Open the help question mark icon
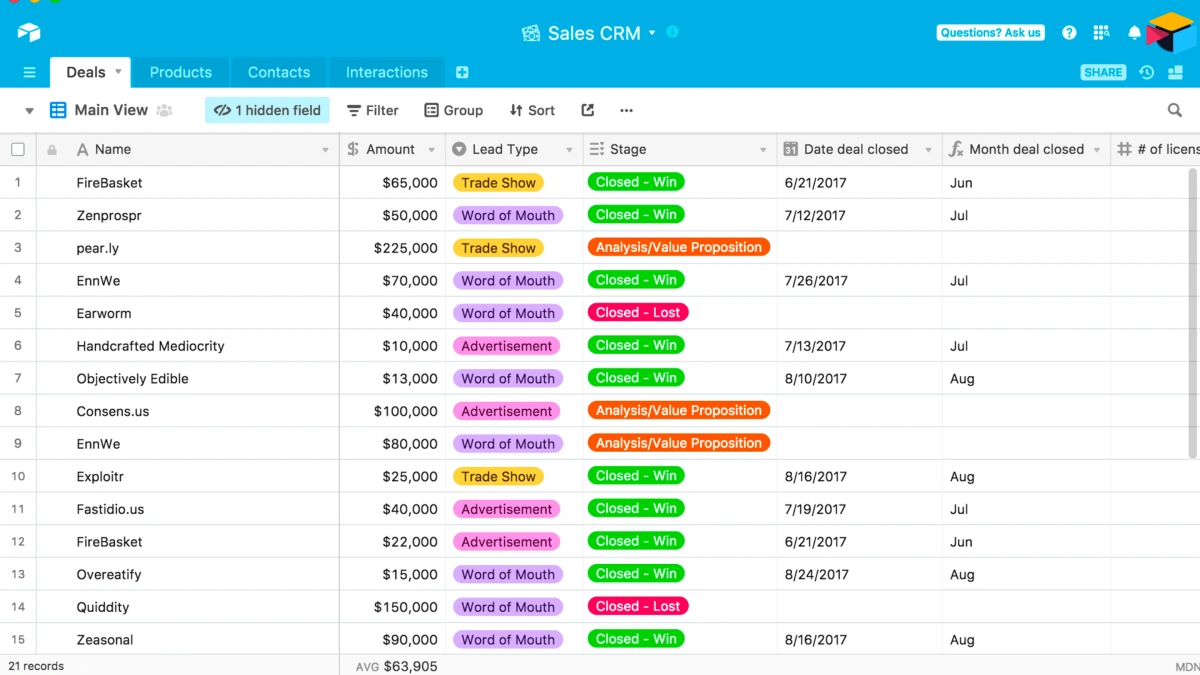The width and height of the screenshot is (1200, 675). coord(1069,32)
